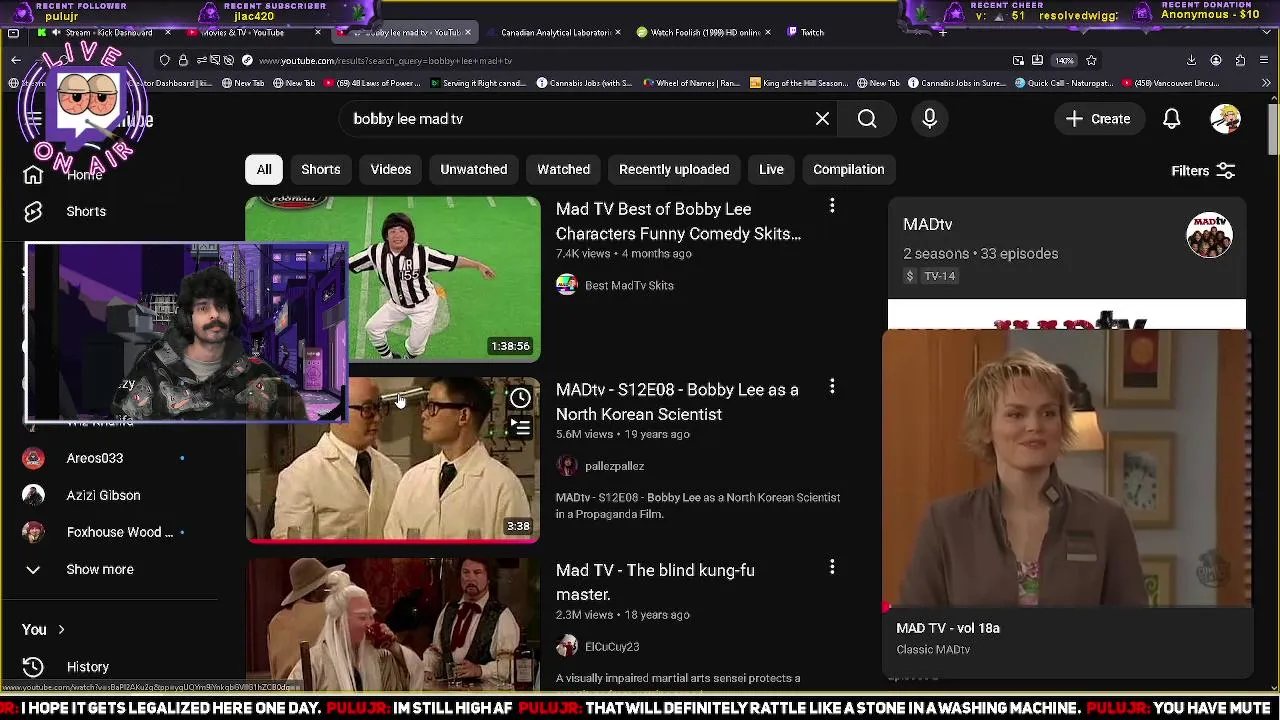Switch to the Twitch browser tab

click(x=812, y=33)
